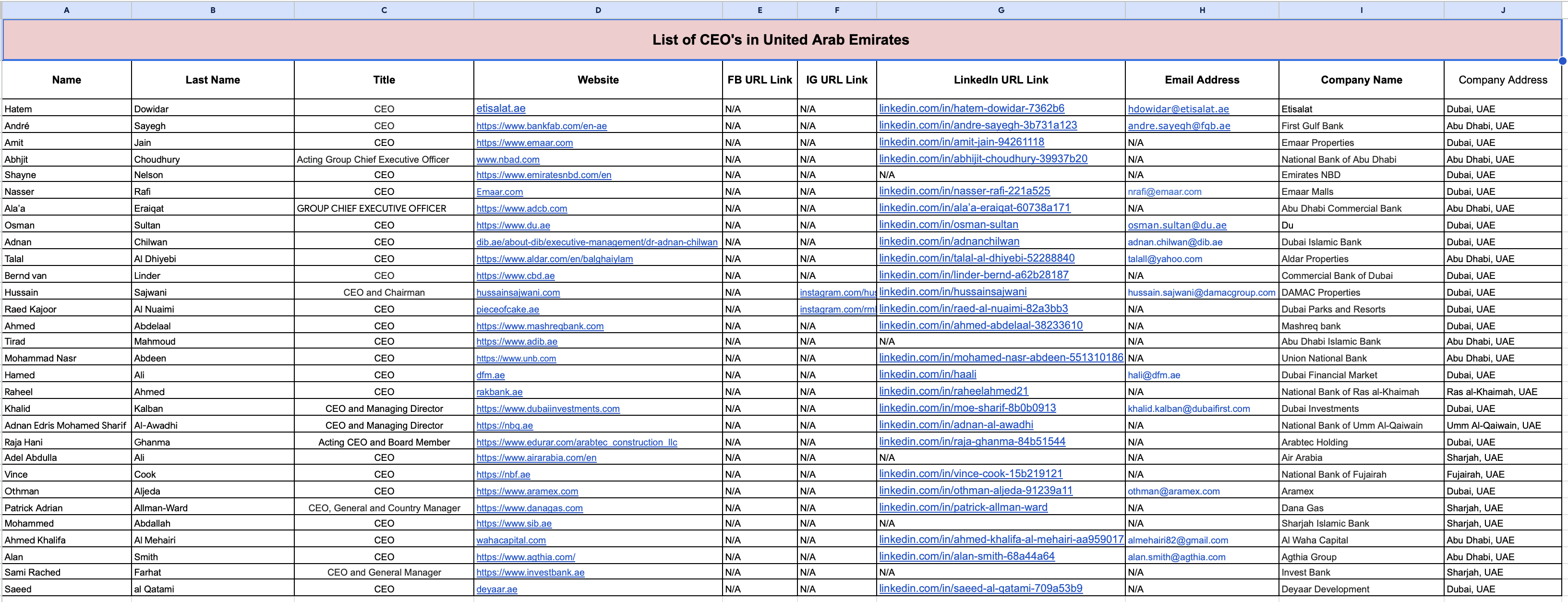Open the etisalat.ae website link
The image size is (1568, 602).
pyautogui.click(x=500, y=108)
